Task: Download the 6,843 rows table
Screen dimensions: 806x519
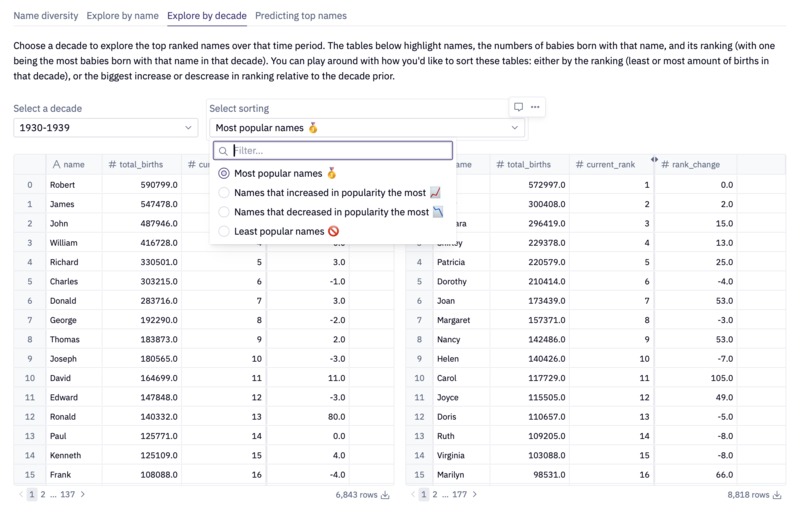Action: [x=385, y=495]
